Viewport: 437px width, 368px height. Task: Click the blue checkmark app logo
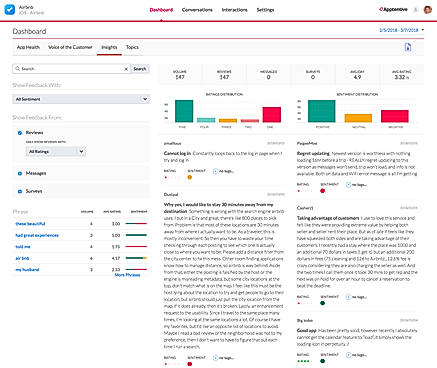coord(10,9)
